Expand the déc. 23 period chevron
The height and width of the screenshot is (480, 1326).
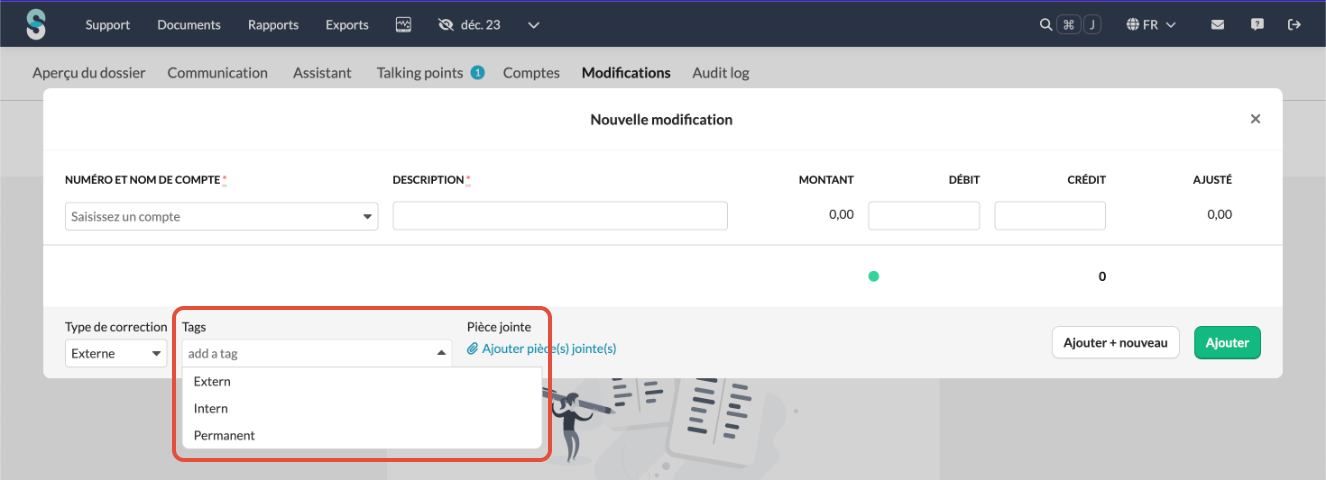coord(533,25)
